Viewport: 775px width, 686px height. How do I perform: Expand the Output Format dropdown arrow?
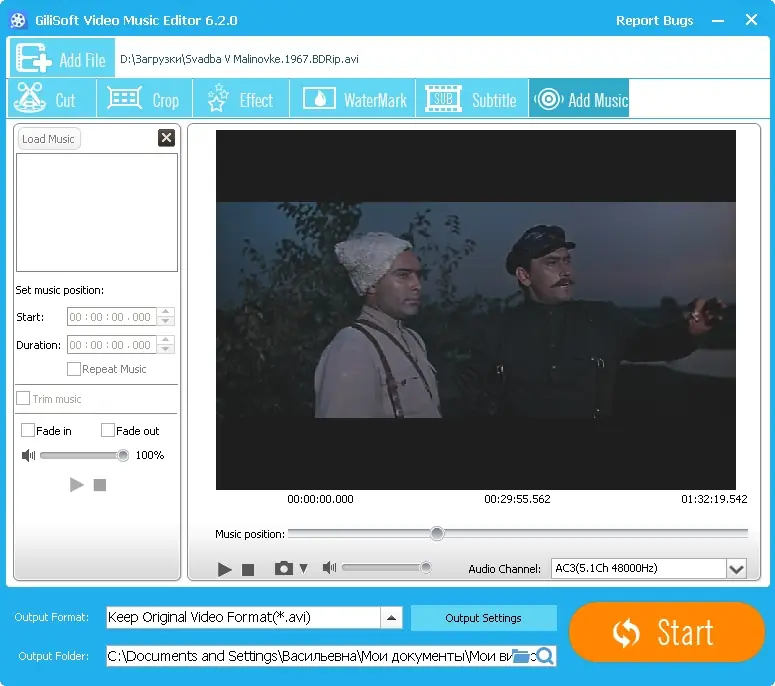coord(391,617)
